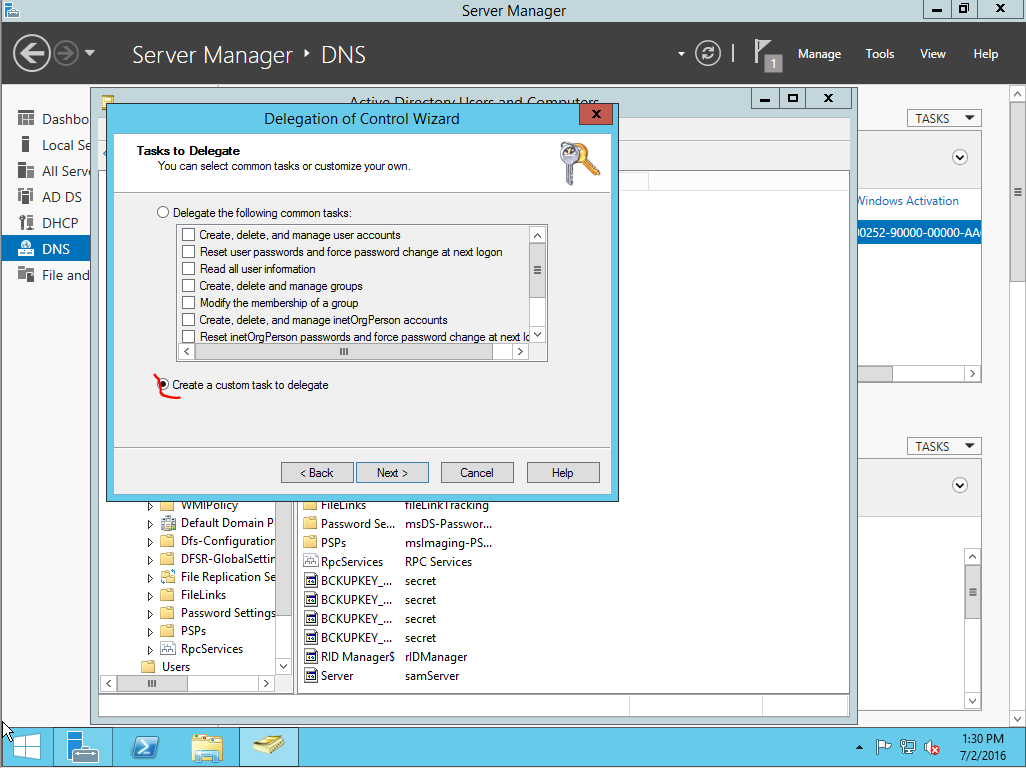Click the RpcServices icon in the list pane
The height and width of the screenshot is (768, 1026).
(x=311, y=561)
